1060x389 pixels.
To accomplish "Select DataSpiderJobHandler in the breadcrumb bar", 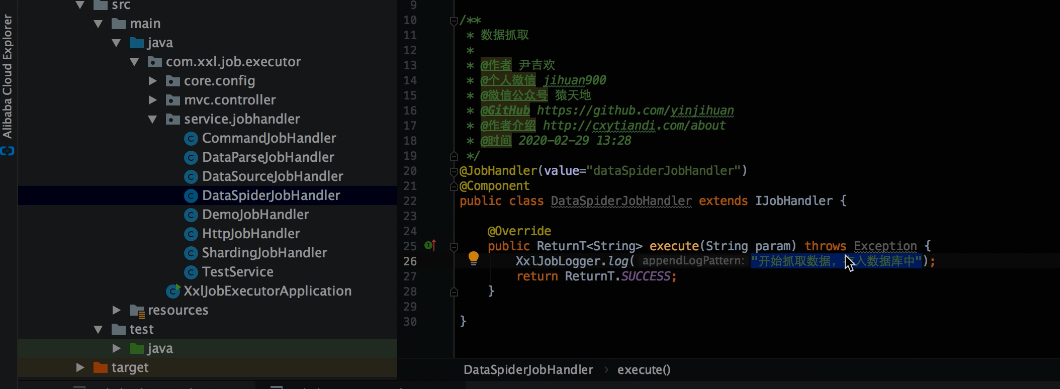I will point(528,369).
